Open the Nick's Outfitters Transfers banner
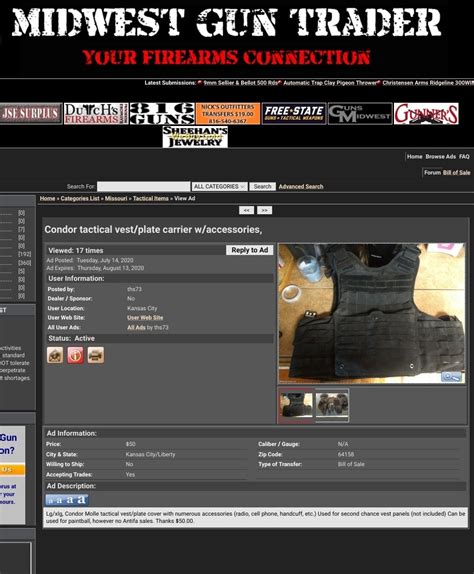This screenshot has height=574, width=474. coord(228,113)
